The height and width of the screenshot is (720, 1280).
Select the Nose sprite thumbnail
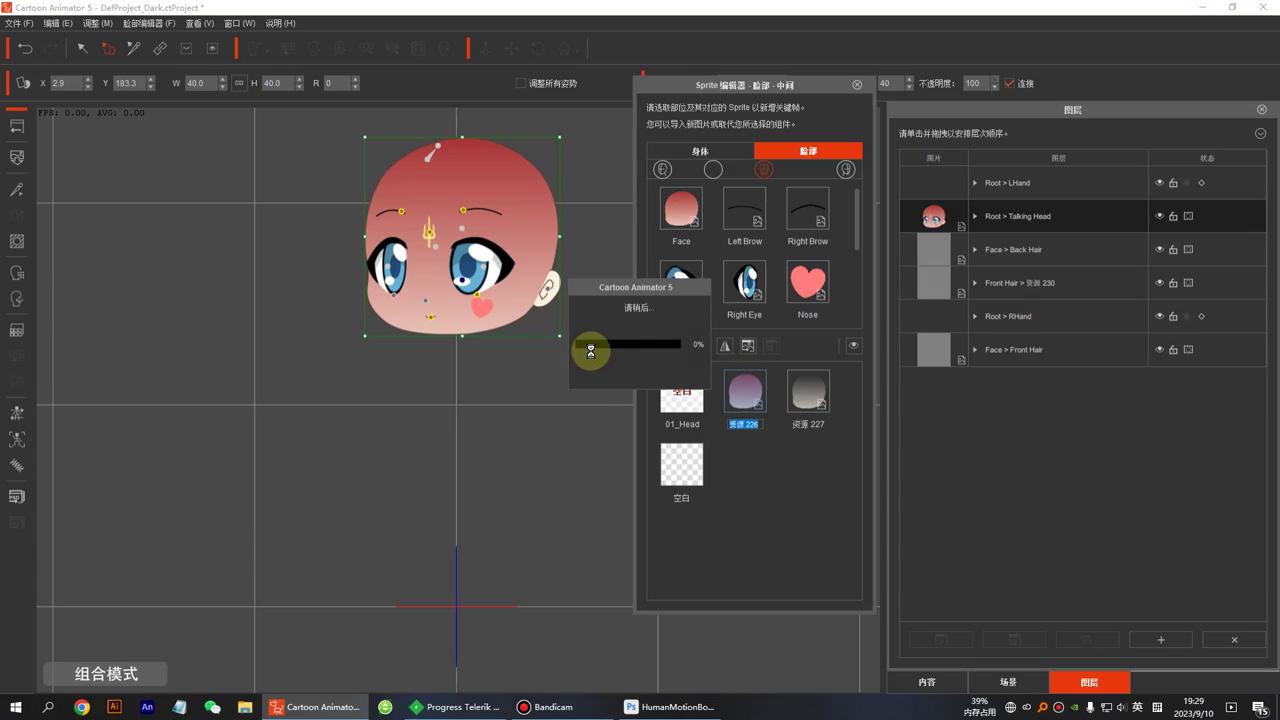(x=807, y=284)
